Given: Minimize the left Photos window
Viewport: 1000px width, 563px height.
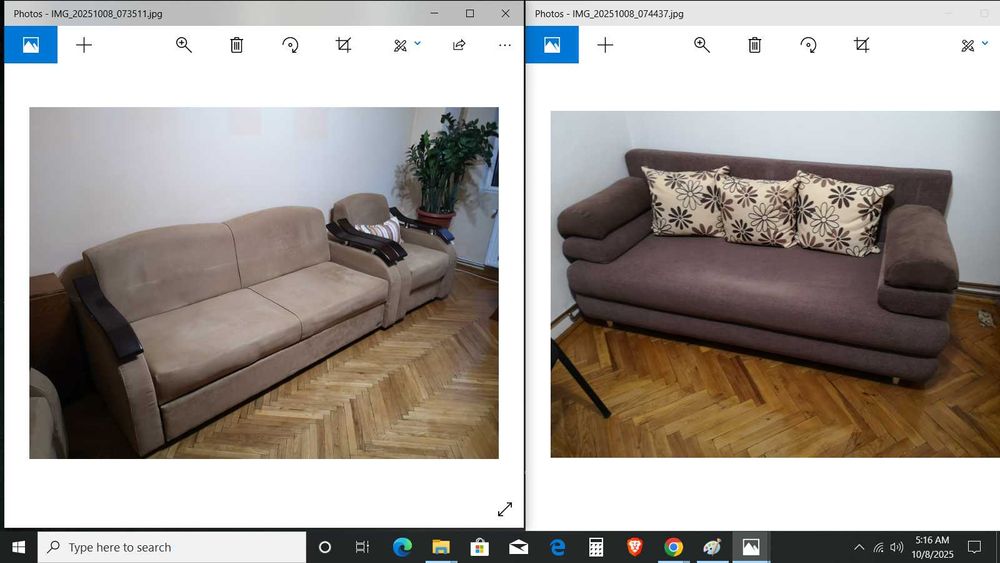Looking at the screenshot, I should pyautogui.click(x=434, y=13).
